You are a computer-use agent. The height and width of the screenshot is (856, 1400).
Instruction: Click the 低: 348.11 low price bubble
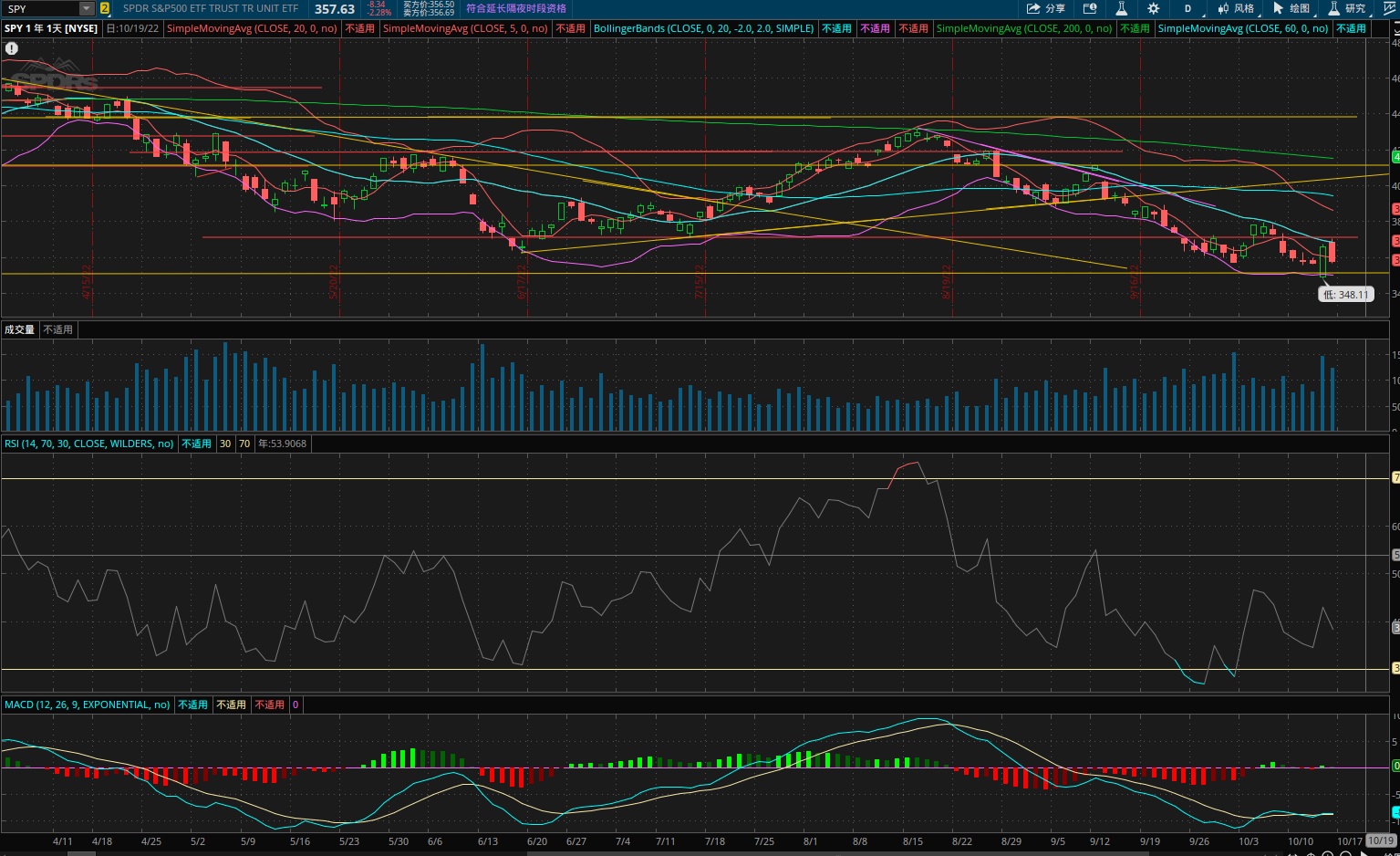pyautogui.click(x=1346, y=295)
